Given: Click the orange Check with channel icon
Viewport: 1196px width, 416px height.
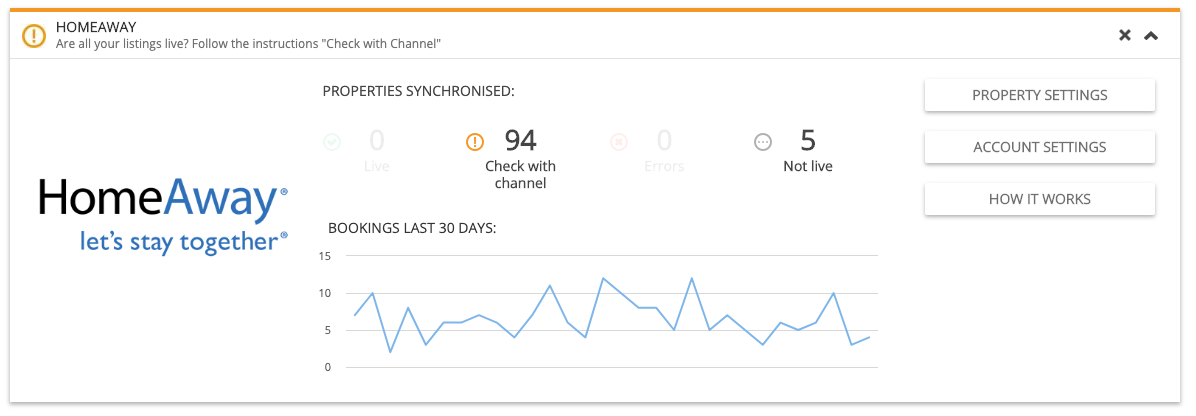Looking at the screenshot, I should 474,142.
